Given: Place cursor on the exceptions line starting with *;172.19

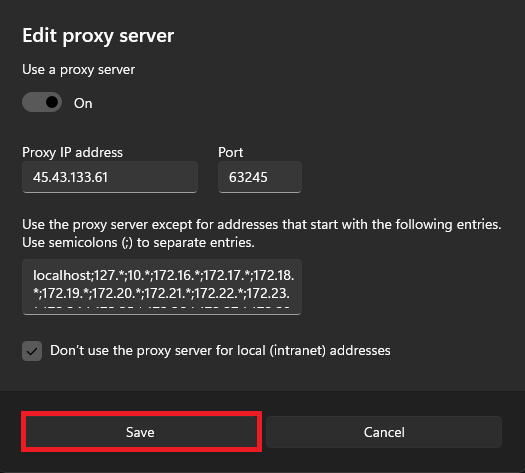Looking at the screenshot, I should coord(161,293).
